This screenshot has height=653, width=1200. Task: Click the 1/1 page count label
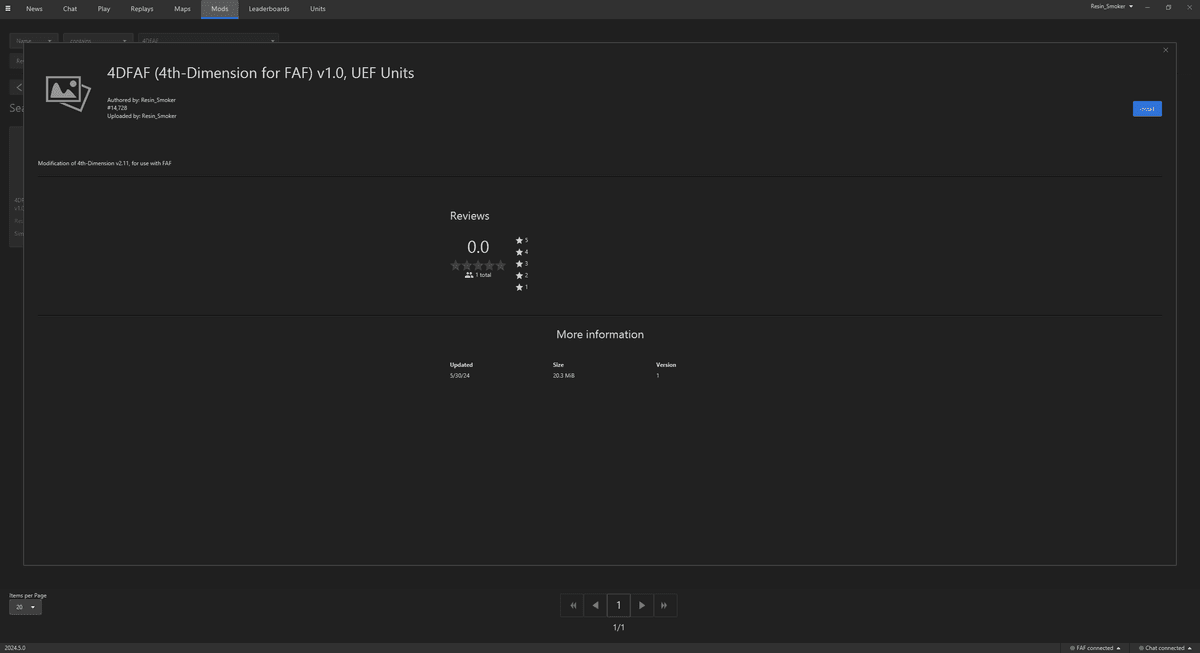click(x=618, y=628)
